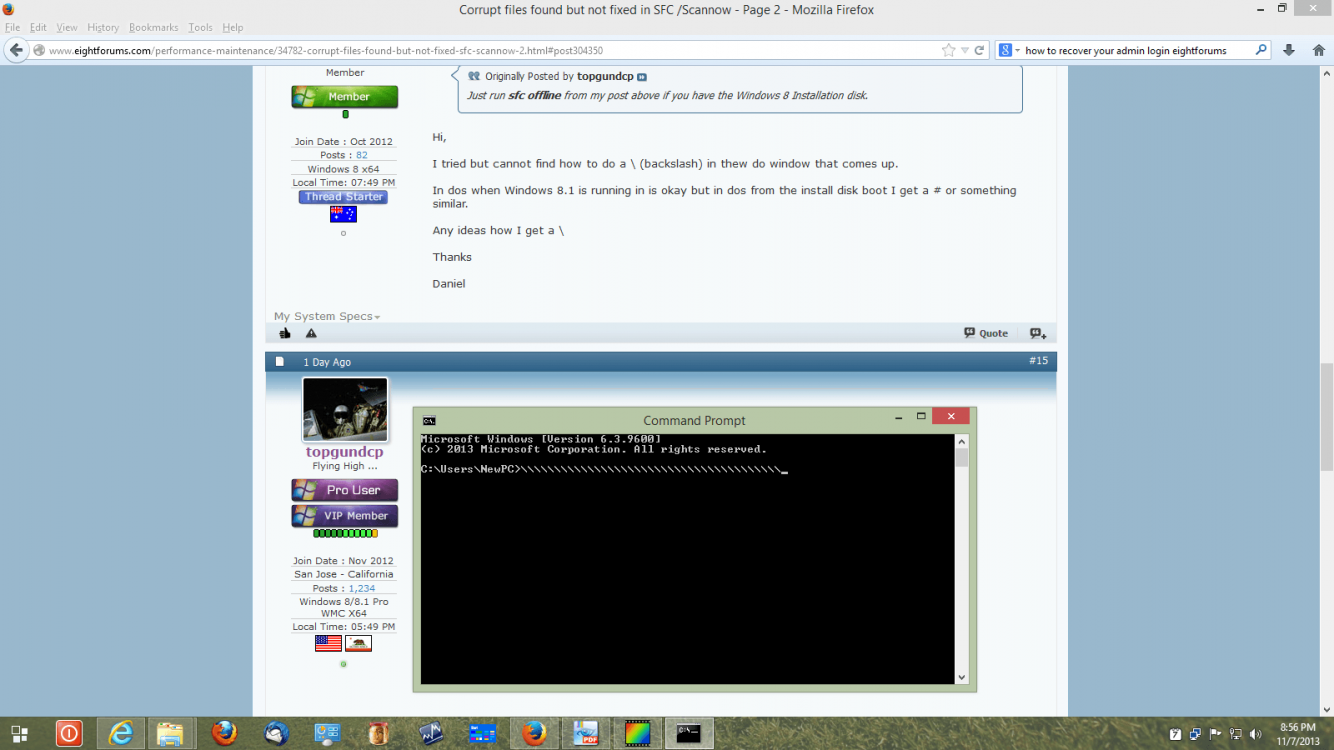View the original post via topgundcp quote arrow
This screenshot has width=1334, height=750.
(x=642, y=77)
